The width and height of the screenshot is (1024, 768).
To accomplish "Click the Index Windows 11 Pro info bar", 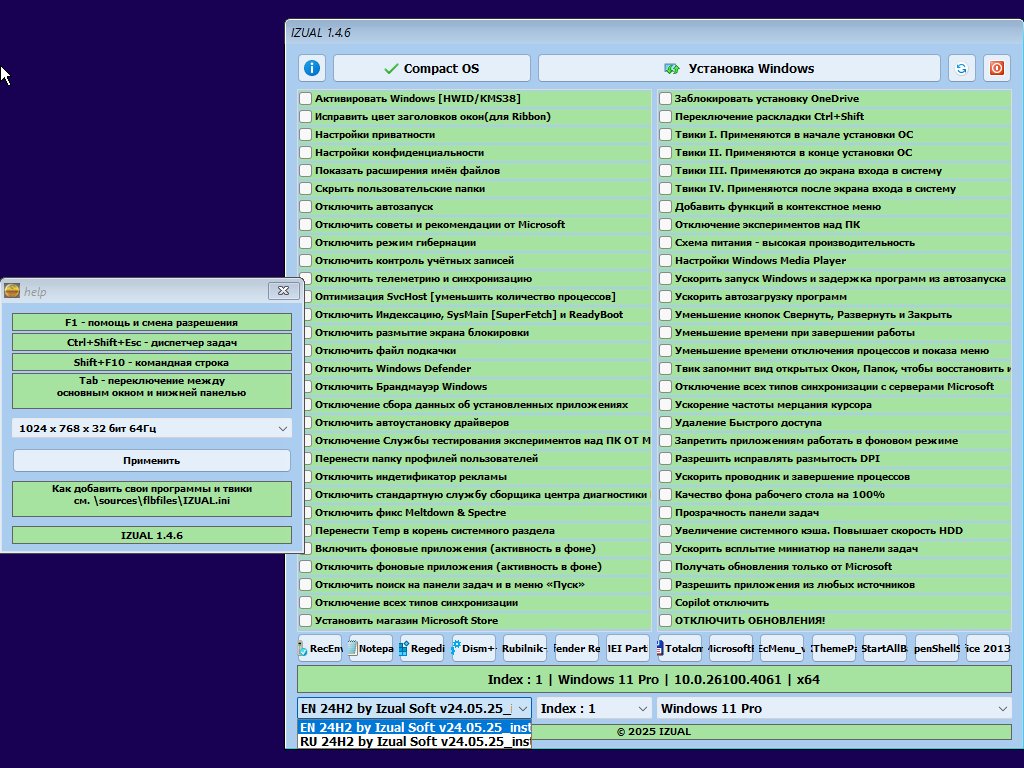I will (x=654, y=679).
